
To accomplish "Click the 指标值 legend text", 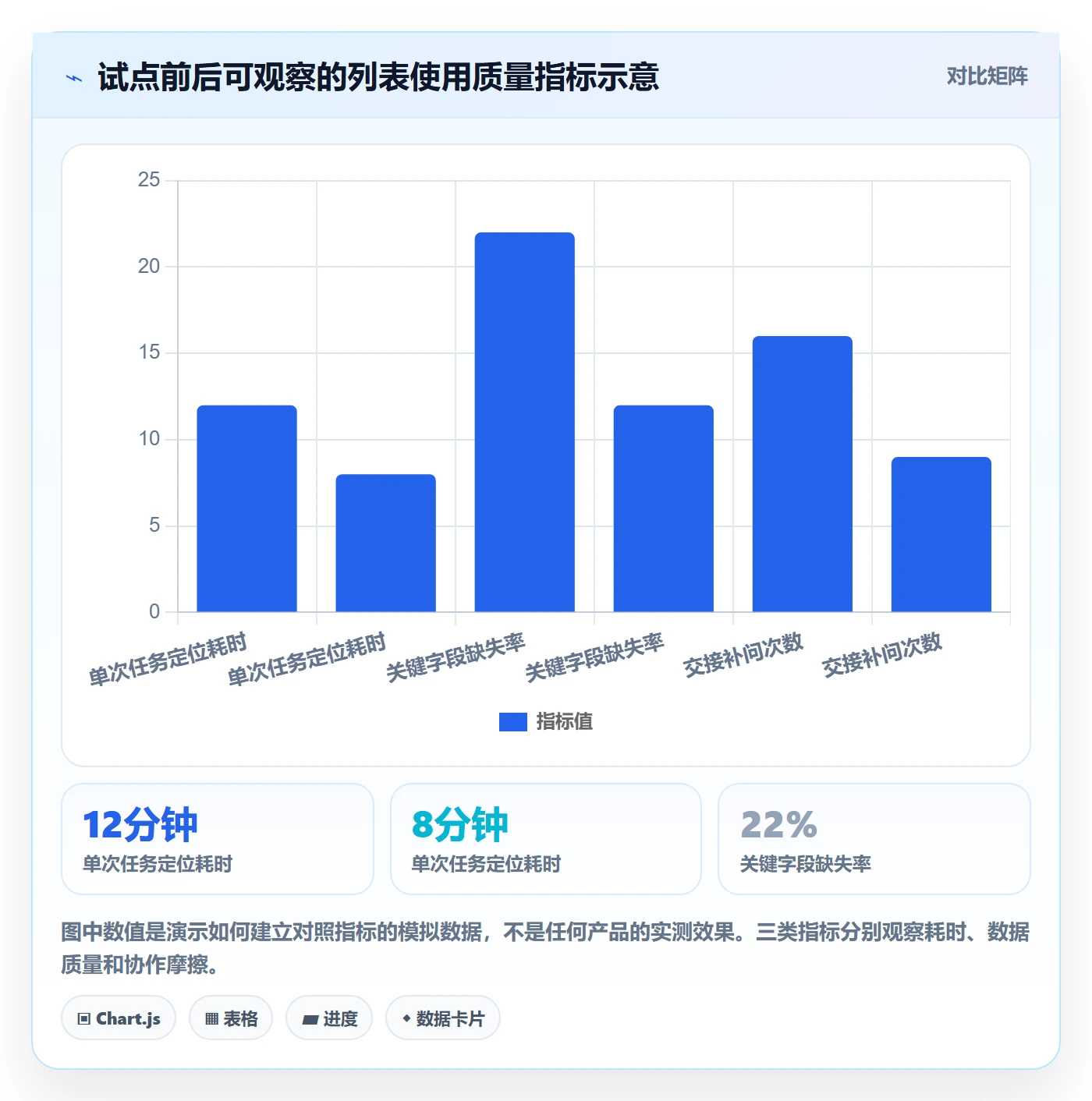I will point(565,722).
